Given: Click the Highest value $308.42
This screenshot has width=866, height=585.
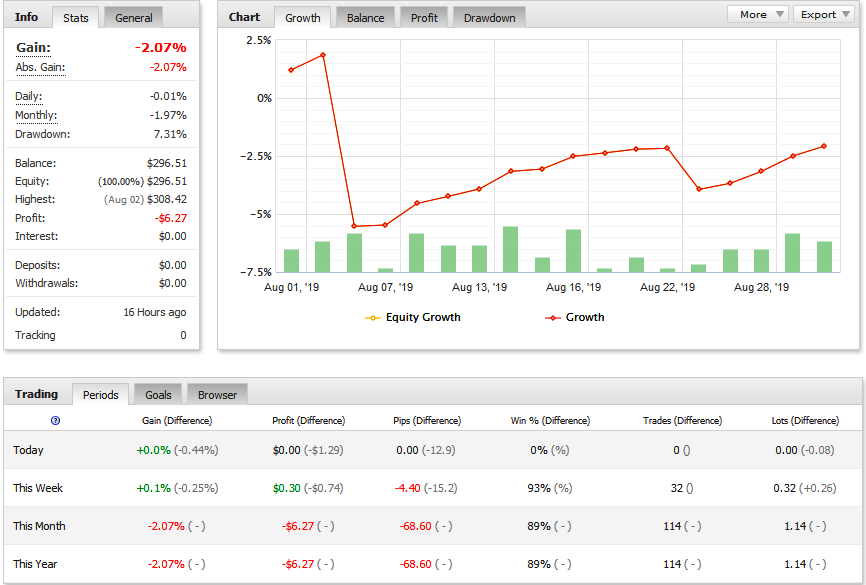Looking at the screenshot, I should click(x=167, y=199).
